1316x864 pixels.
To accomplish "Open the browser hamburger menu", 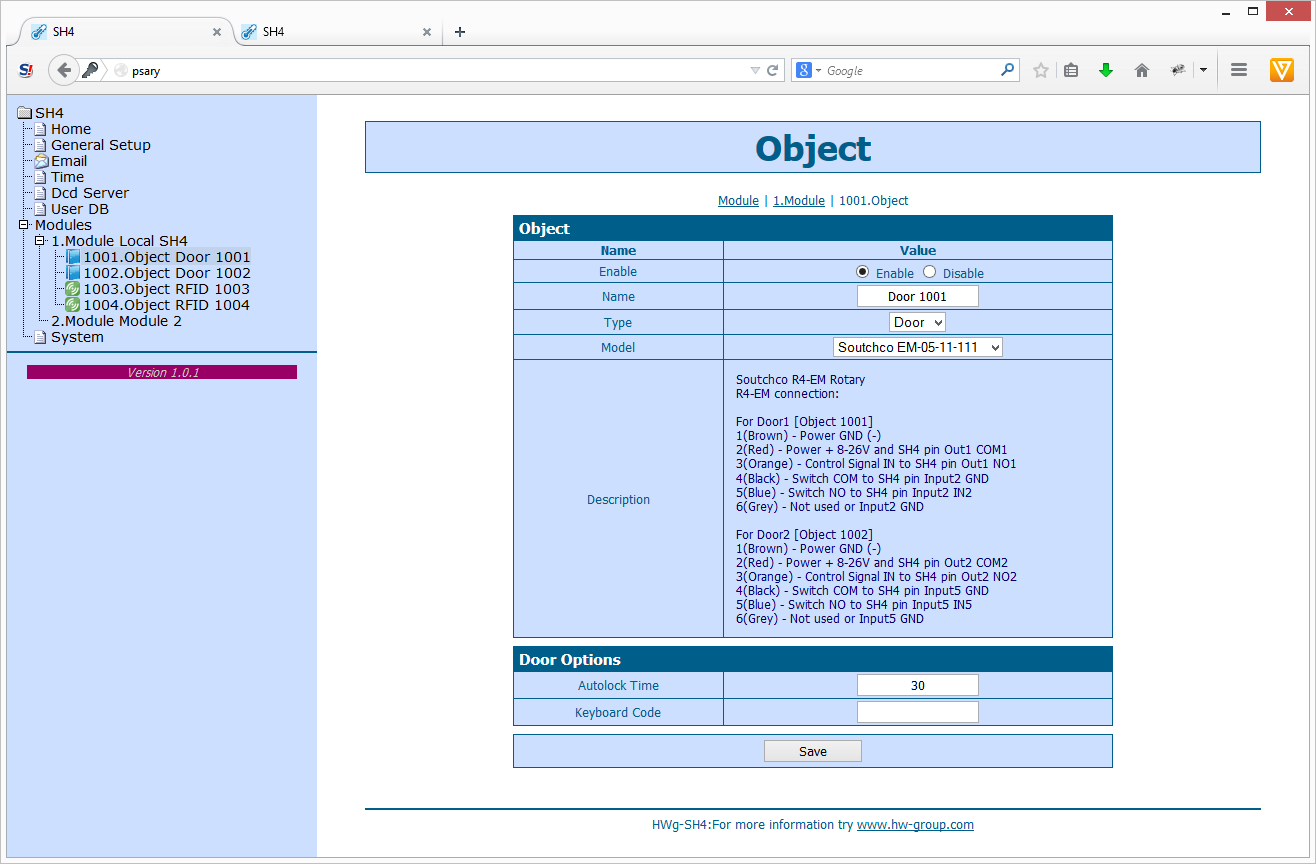I will [x=1239, y=70].
